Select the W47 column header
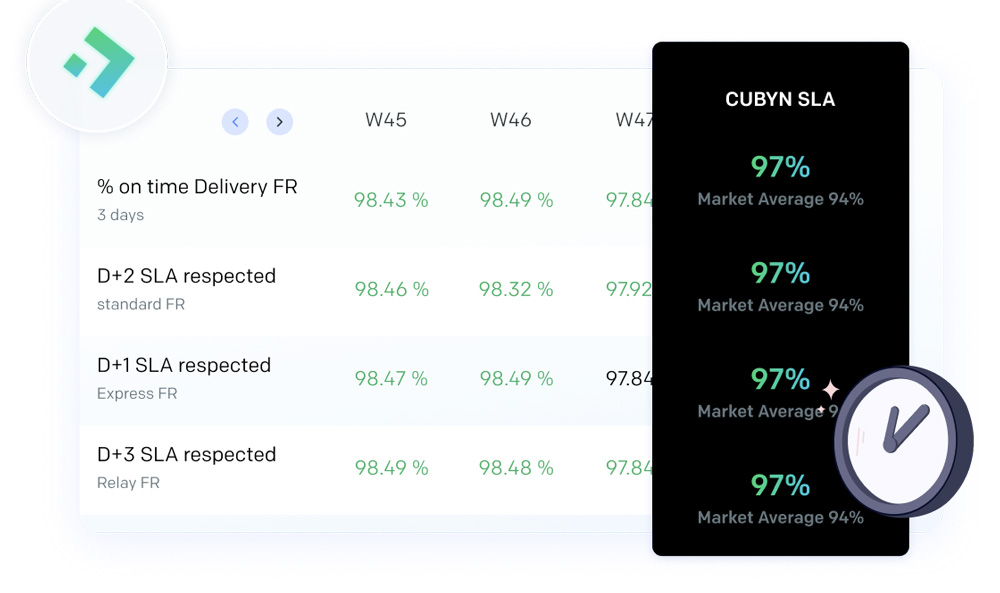Image resolution: width=1000 pixels, height=593 pixels. click(633, 120)
